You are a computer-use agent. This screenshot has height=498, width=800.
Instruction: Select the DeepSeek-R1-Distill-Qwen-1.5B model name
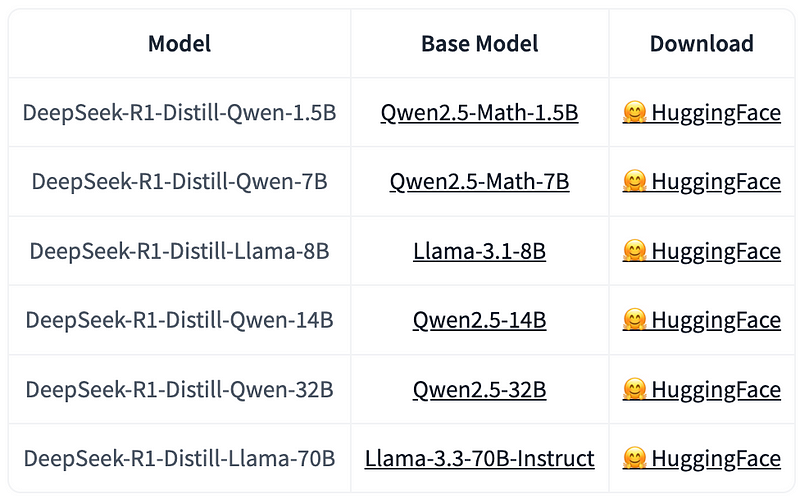pyautogui.click(x=180, y=113)
